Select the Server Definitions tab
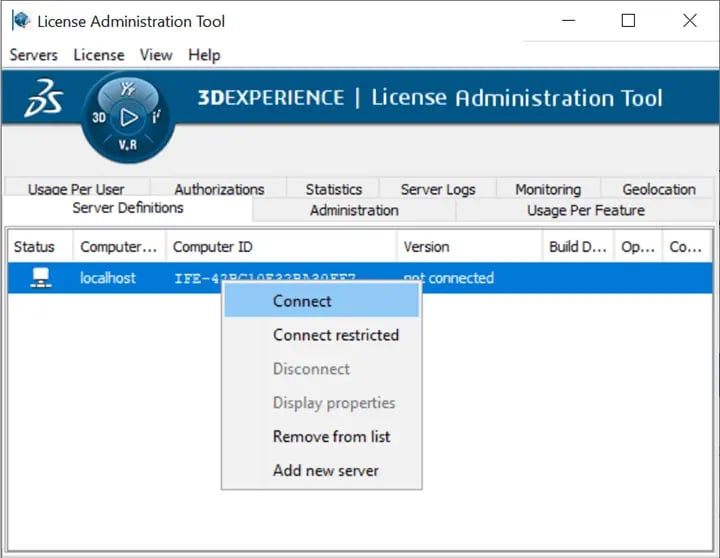Screen dimensions: 720x558 [x=128, y=208]
